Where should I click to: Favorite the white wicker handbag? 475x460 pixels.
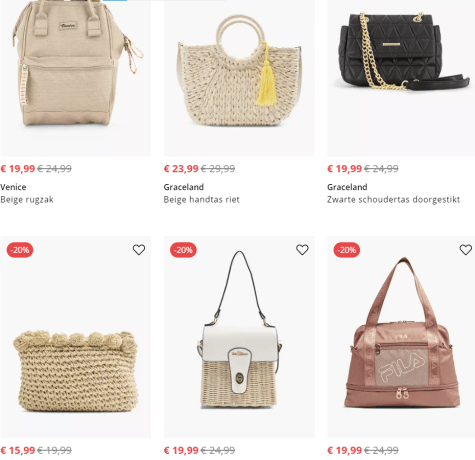302,250
